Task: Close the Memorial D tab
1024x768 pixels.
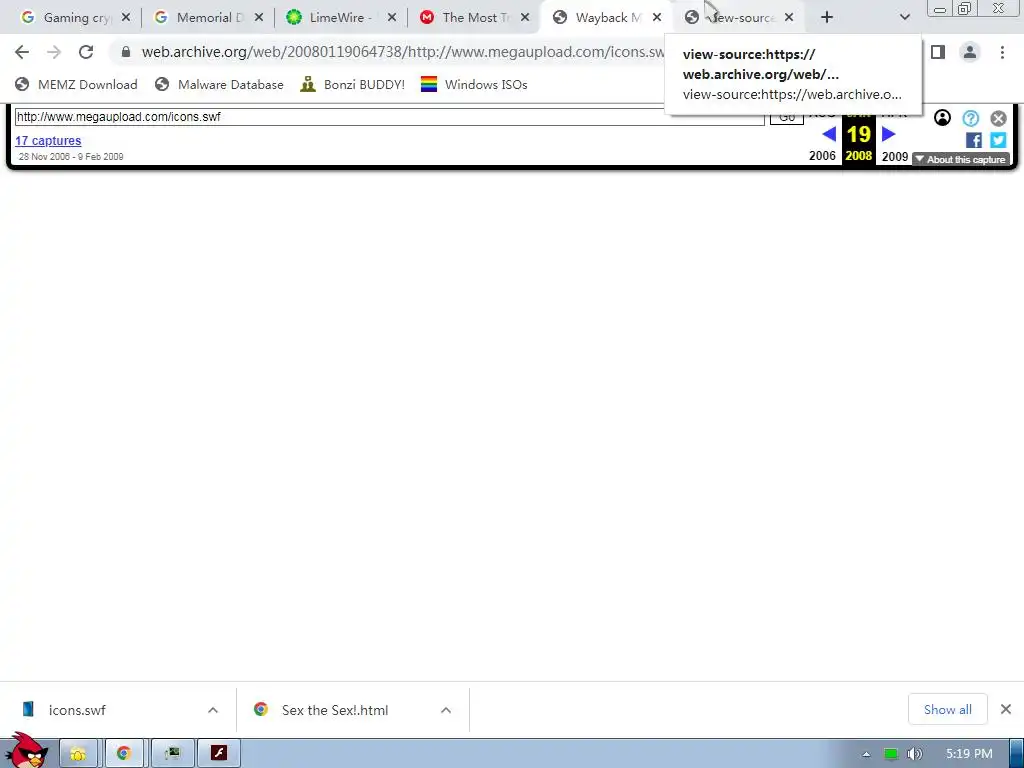Action: pos(259,18)
